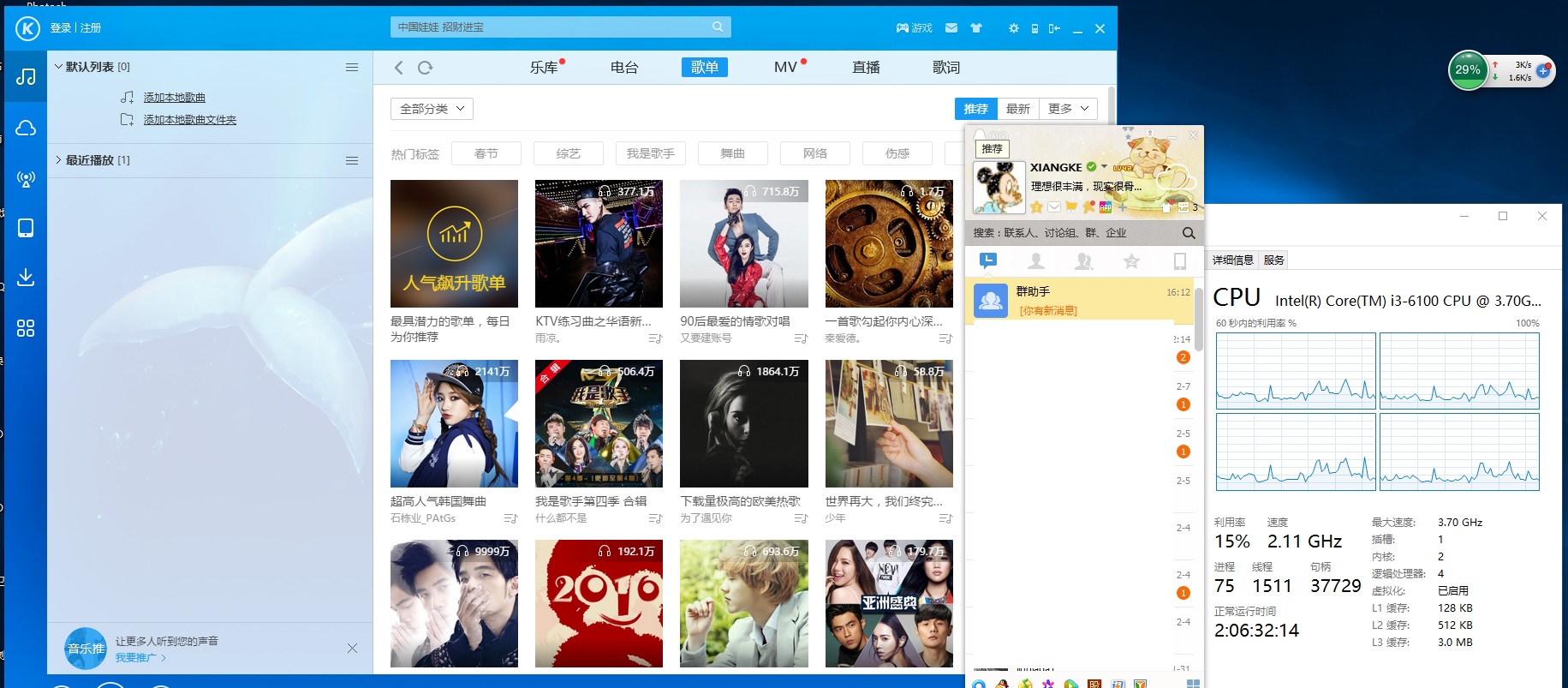Expand the 最近播放 section

coord(58,159)
